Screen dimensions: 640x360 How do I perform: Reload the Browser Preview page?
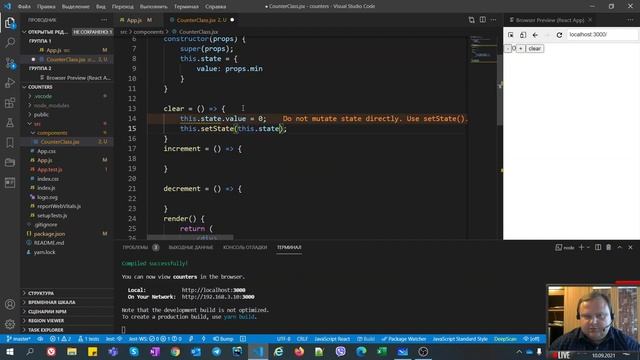coord(559,35)
